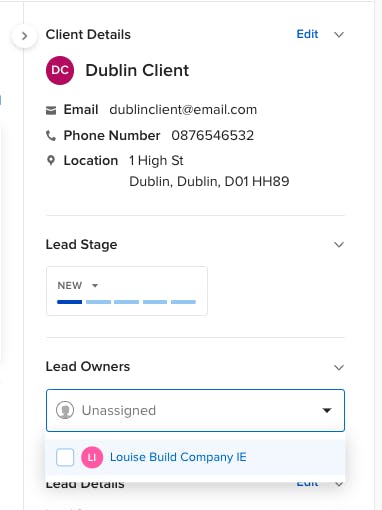Viewport: 382px width, 510px height.
Task: Collapse the Client Details section chevron
Action: point(339,35)
